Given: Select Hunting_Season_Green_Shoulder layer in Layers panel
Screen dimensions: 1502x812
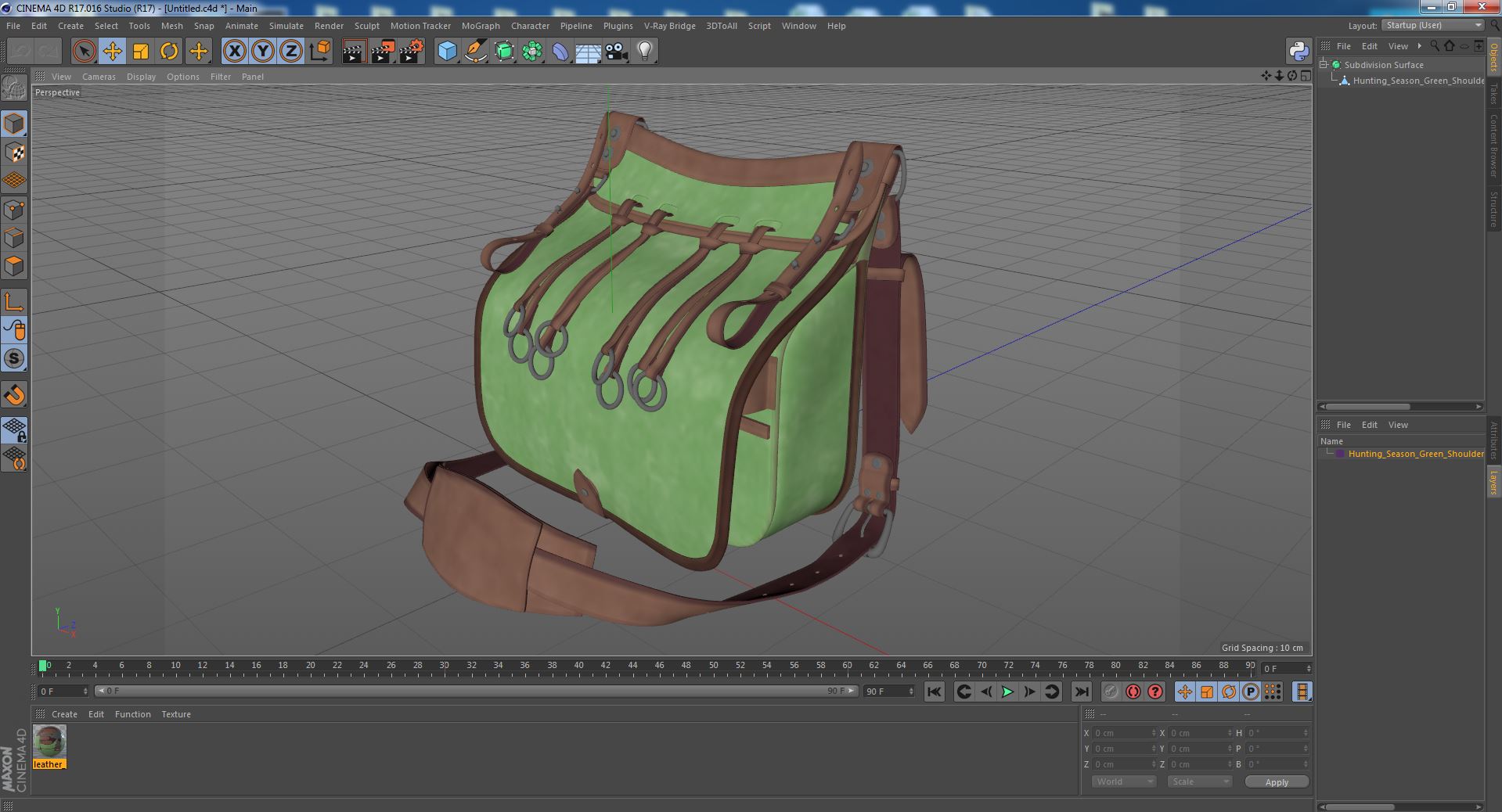Looking at the screenshot, I should click(x=1415, y=454).
